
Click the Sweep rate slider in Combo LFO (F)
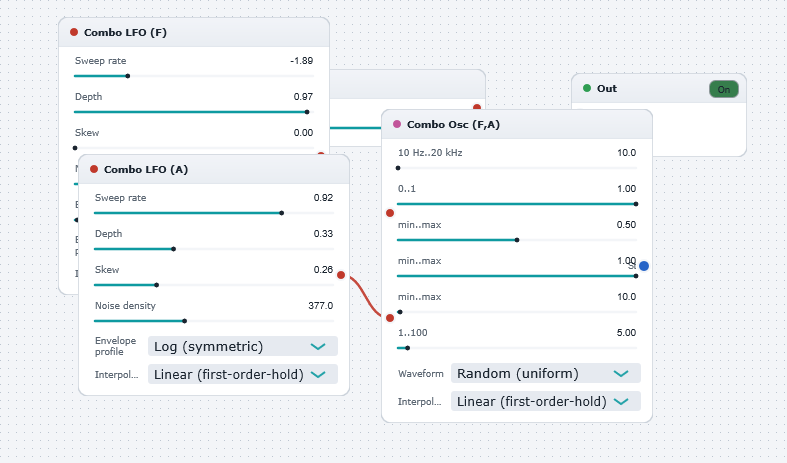(194, 76)
